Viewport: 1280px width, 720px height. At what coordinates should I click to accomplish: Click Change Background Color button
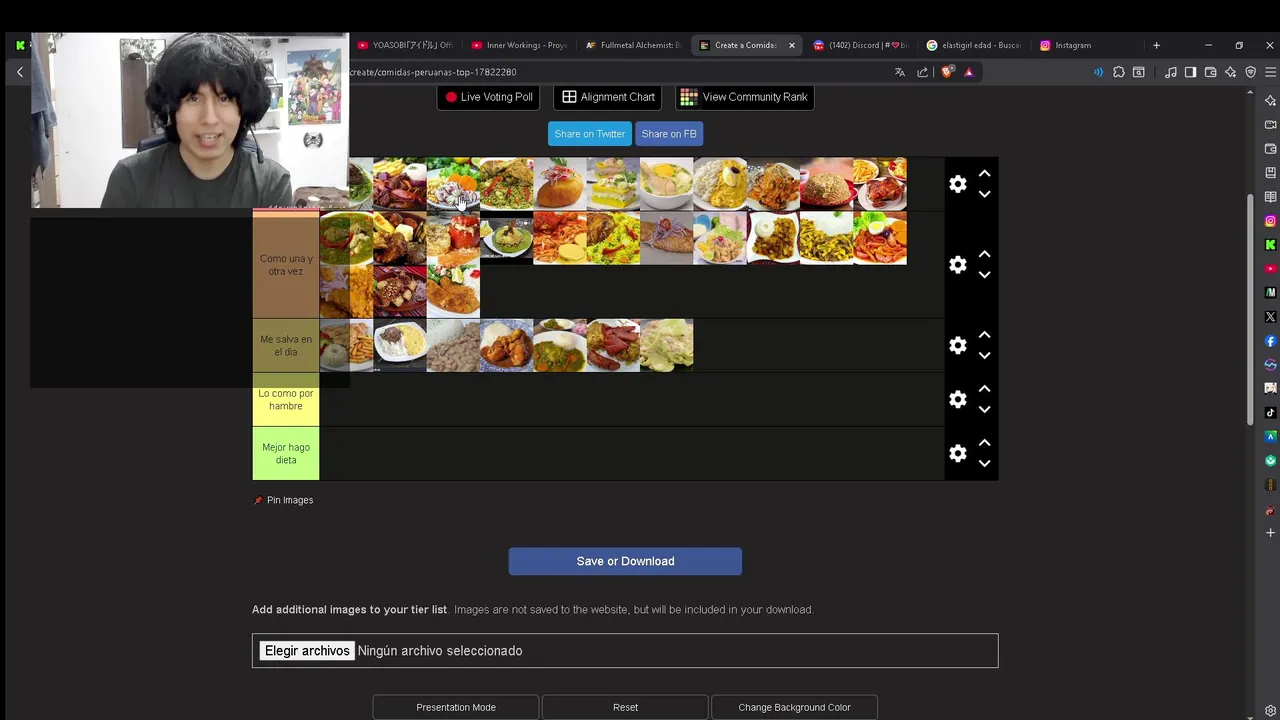point(794,707)
